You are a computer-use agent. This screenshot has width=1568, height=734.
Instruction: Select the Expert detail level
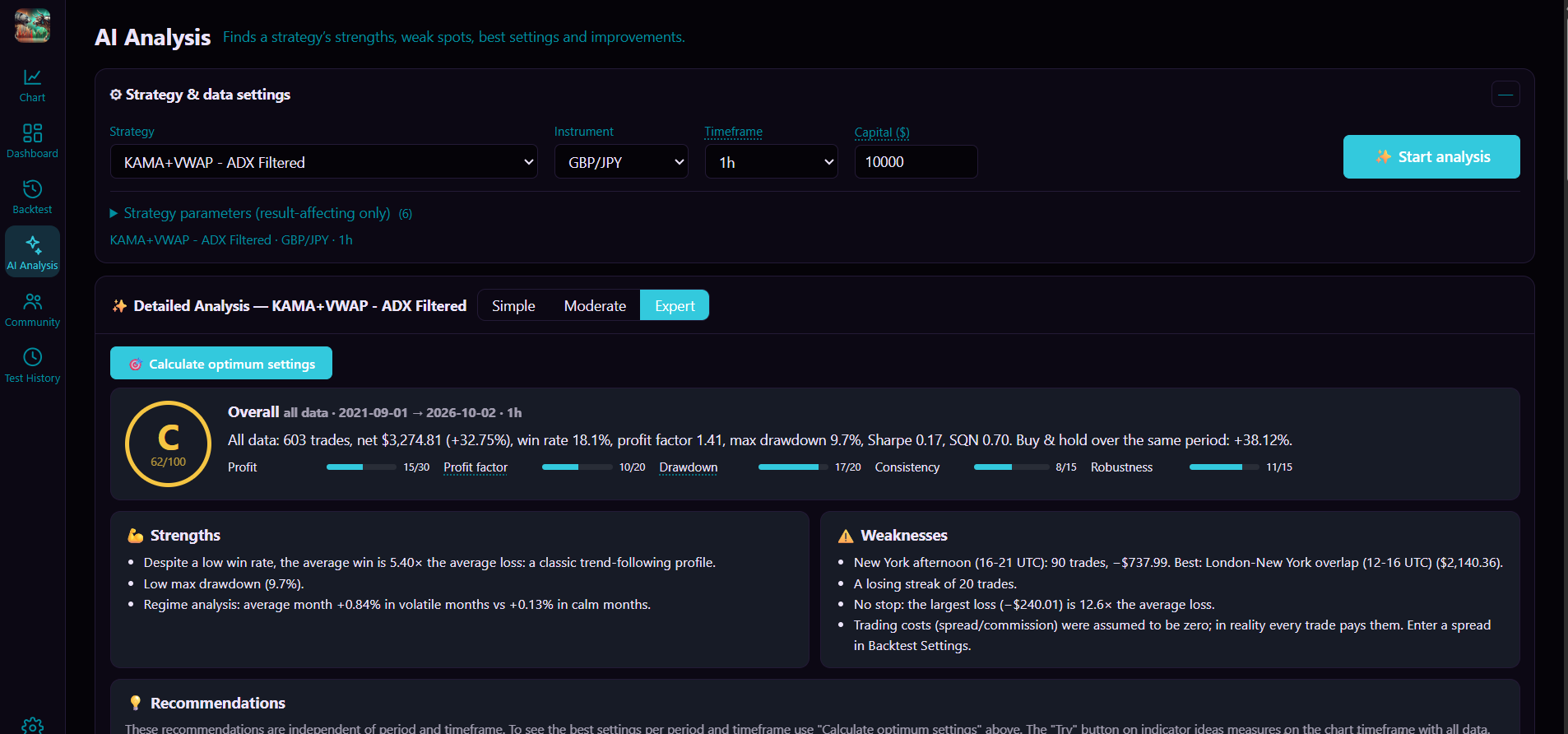(x=675, y=305)
